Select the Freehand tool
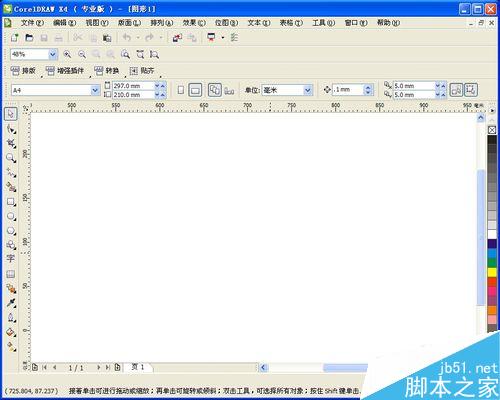This screenshot has width=500, height=400. 11,173
